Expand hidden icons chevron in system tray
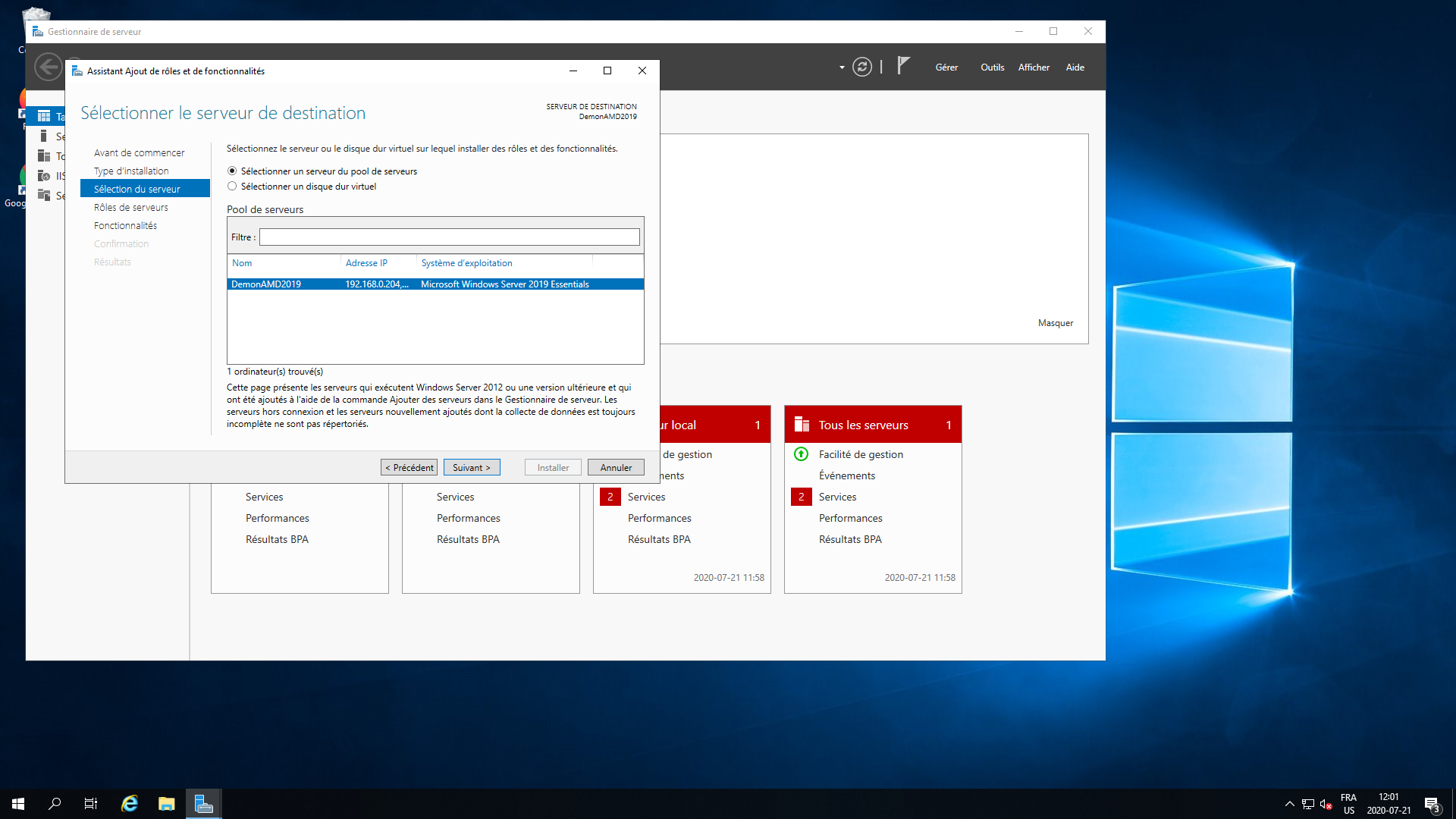 (1288, 803)
